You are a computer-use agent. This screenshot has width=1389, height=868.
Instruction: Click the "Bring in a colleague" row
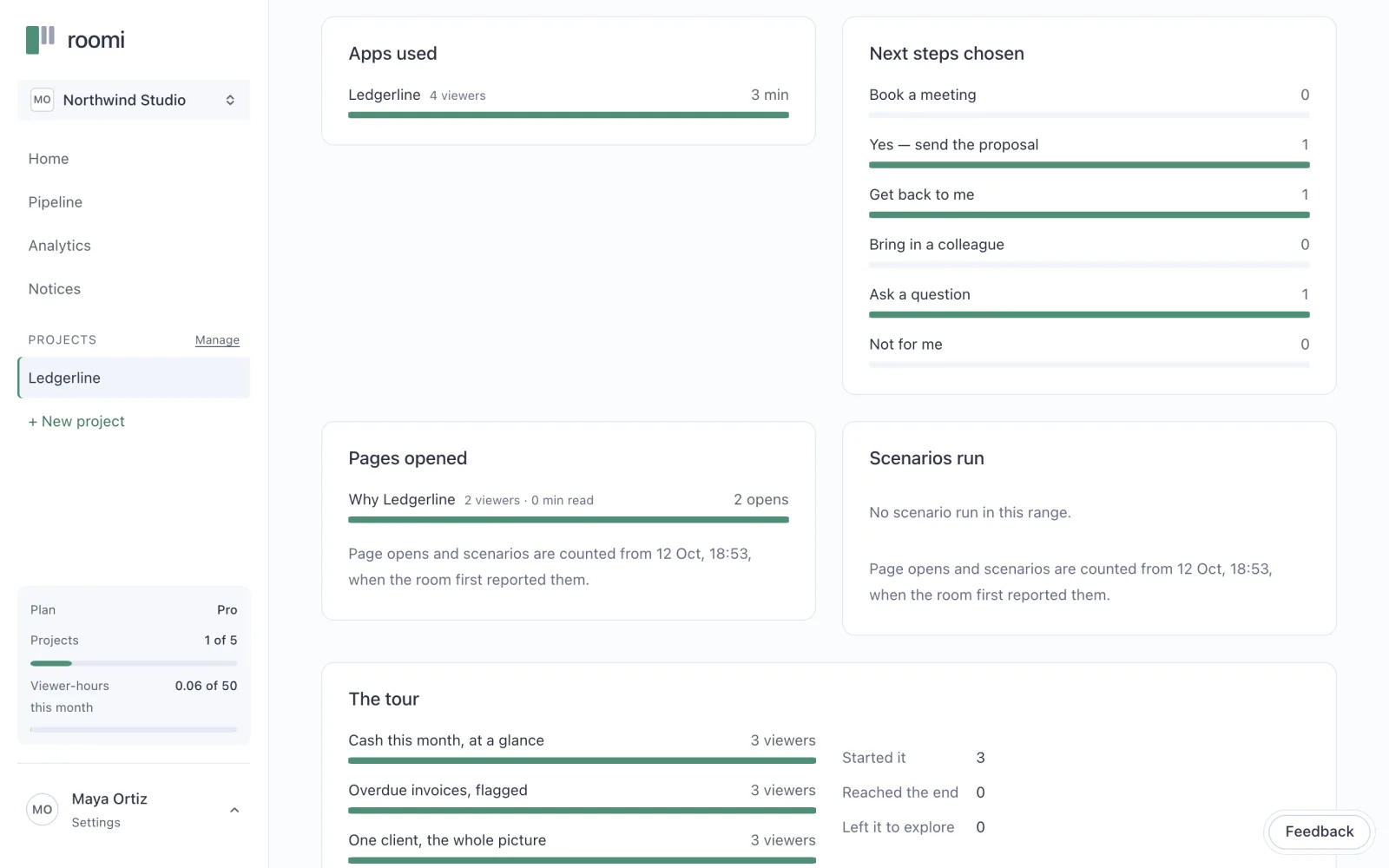(x=1089, y=252)
